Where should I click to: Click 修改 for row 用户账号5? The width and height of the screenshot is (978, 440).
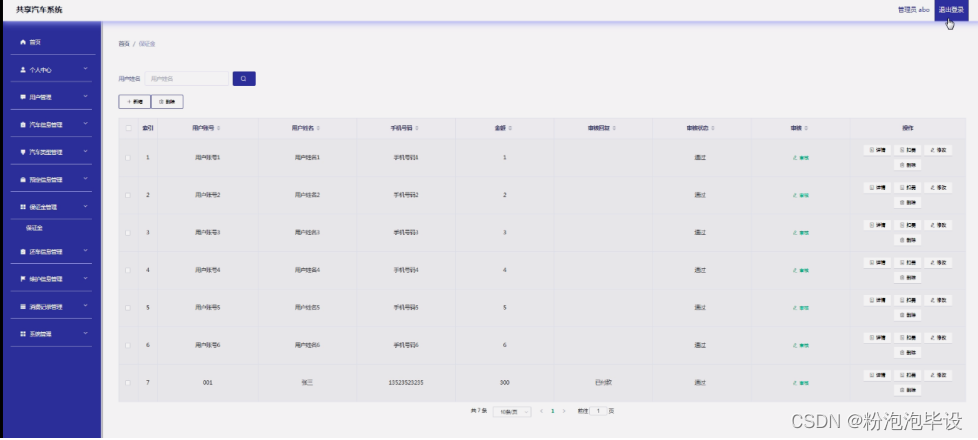point(938,300)
